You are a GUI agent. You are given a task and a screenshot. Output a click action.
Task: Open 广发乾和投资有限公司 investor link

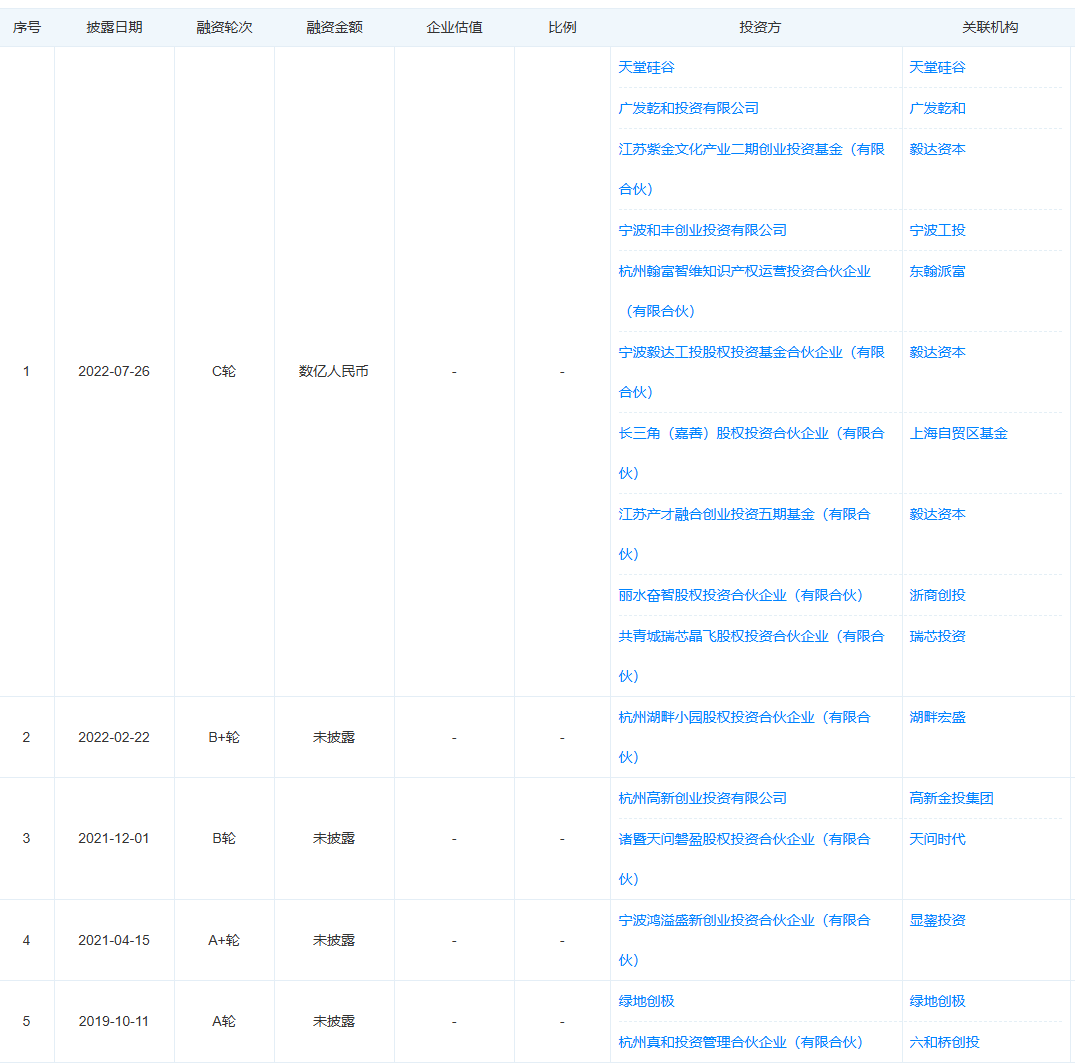click(x=688, y=108)
